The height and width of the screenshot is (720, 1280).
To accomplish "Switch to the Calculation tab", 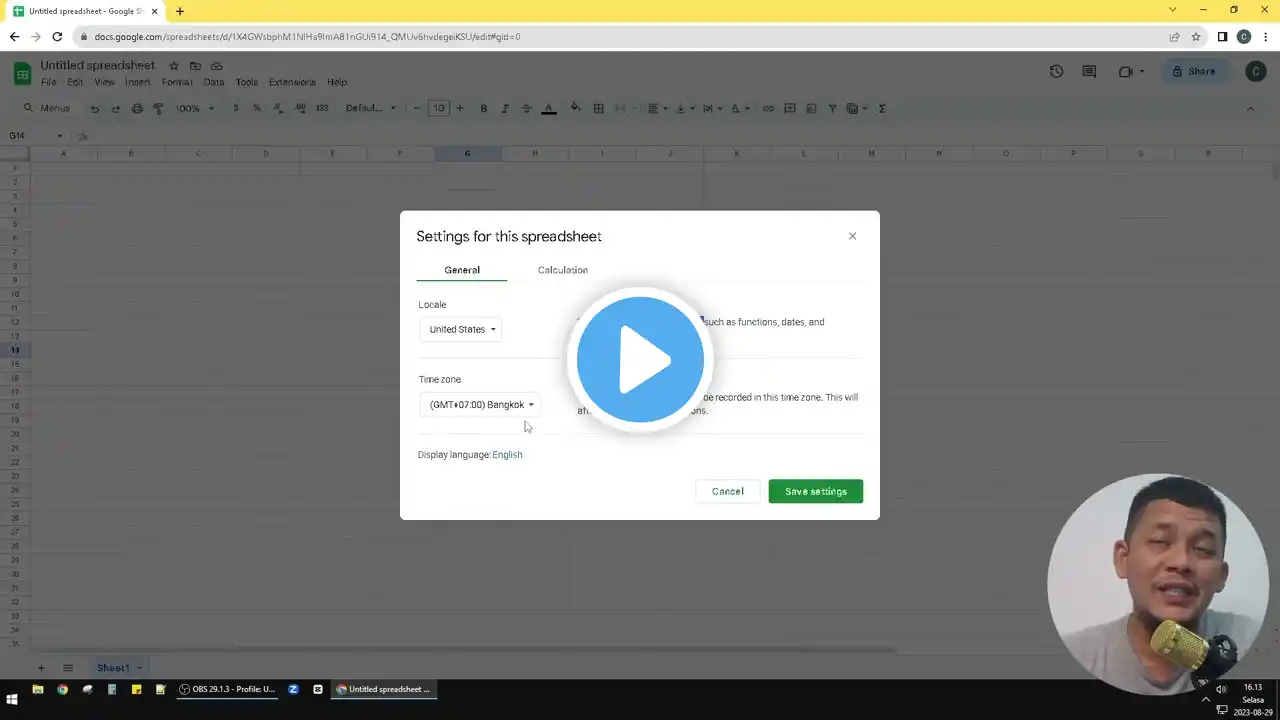I will (562, 270).
